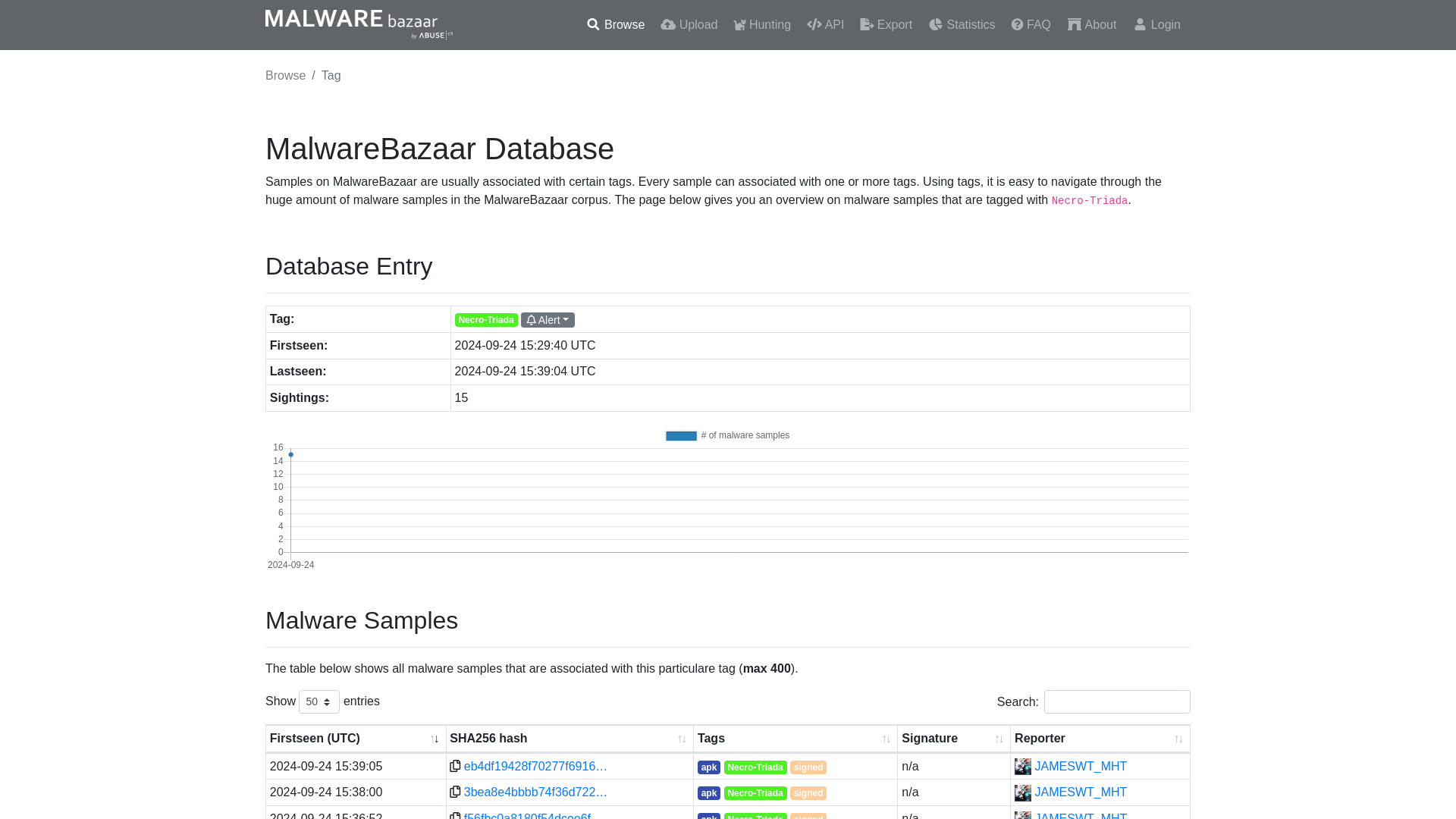
Task: Open the Export nav item
Action: tap(886, 25)
